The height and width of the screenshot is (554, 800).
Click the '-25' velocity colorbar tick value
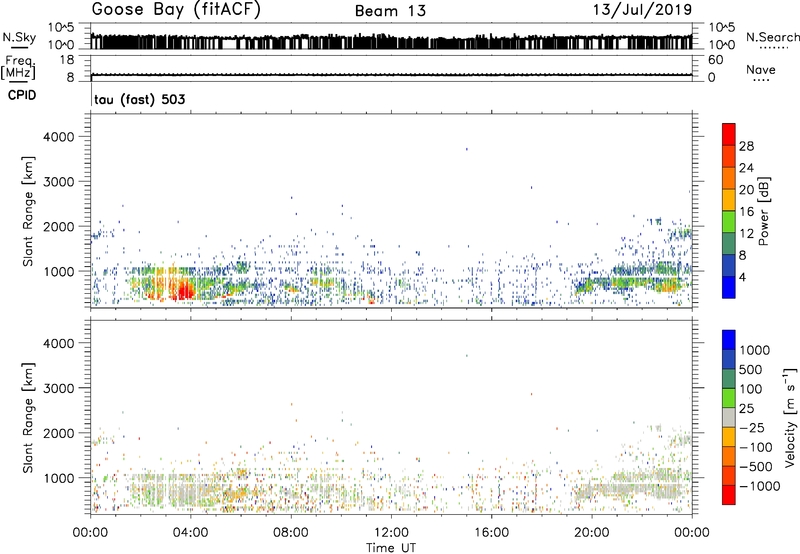point(752,428)
